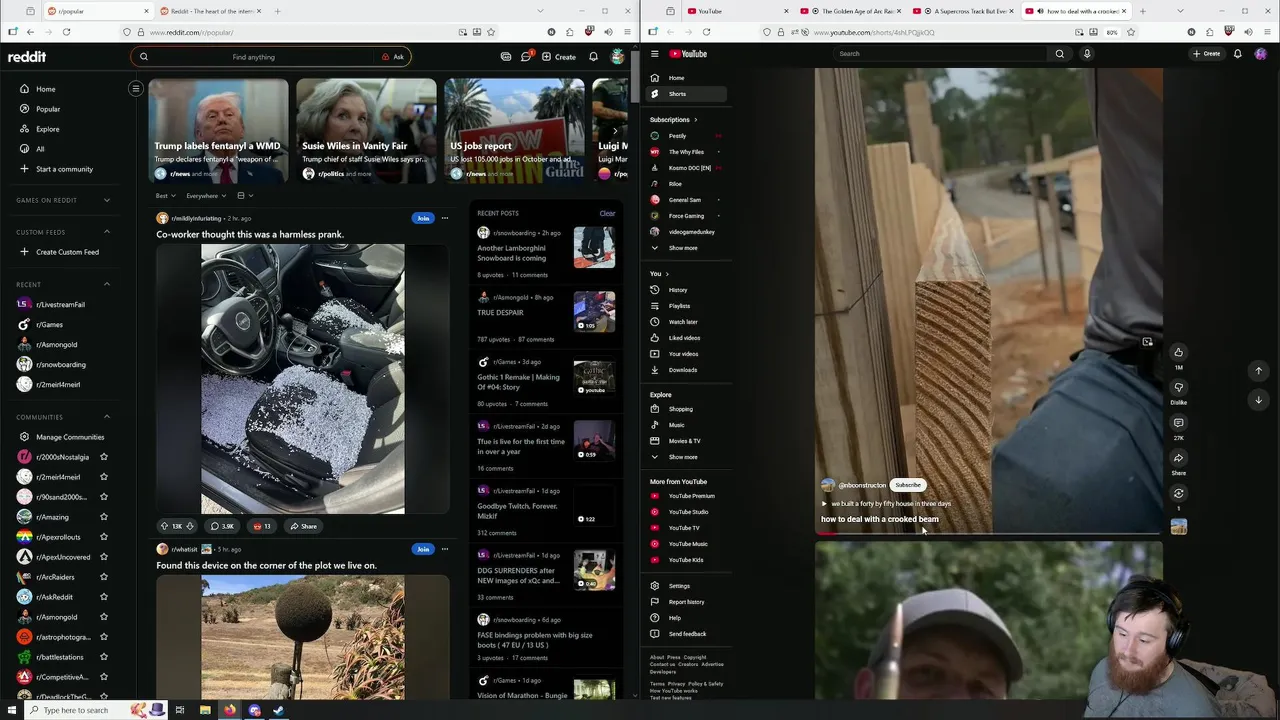The width and height of the screenshot is (1280, 720).
Task: Open the Best sort dropdown
Action: (x=165, y=196)
